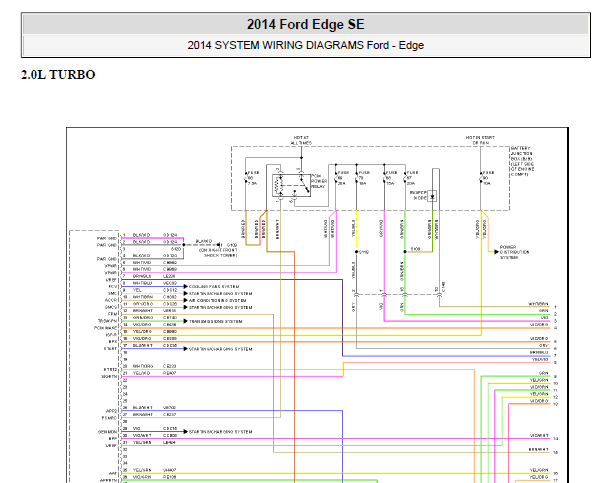The height and width of the screenshot is (483, 600).
Task: Click "2014 SYSTEM WIRING DIAGRAMS Ford - Edge" subtitle
Action: click(305, 45)
